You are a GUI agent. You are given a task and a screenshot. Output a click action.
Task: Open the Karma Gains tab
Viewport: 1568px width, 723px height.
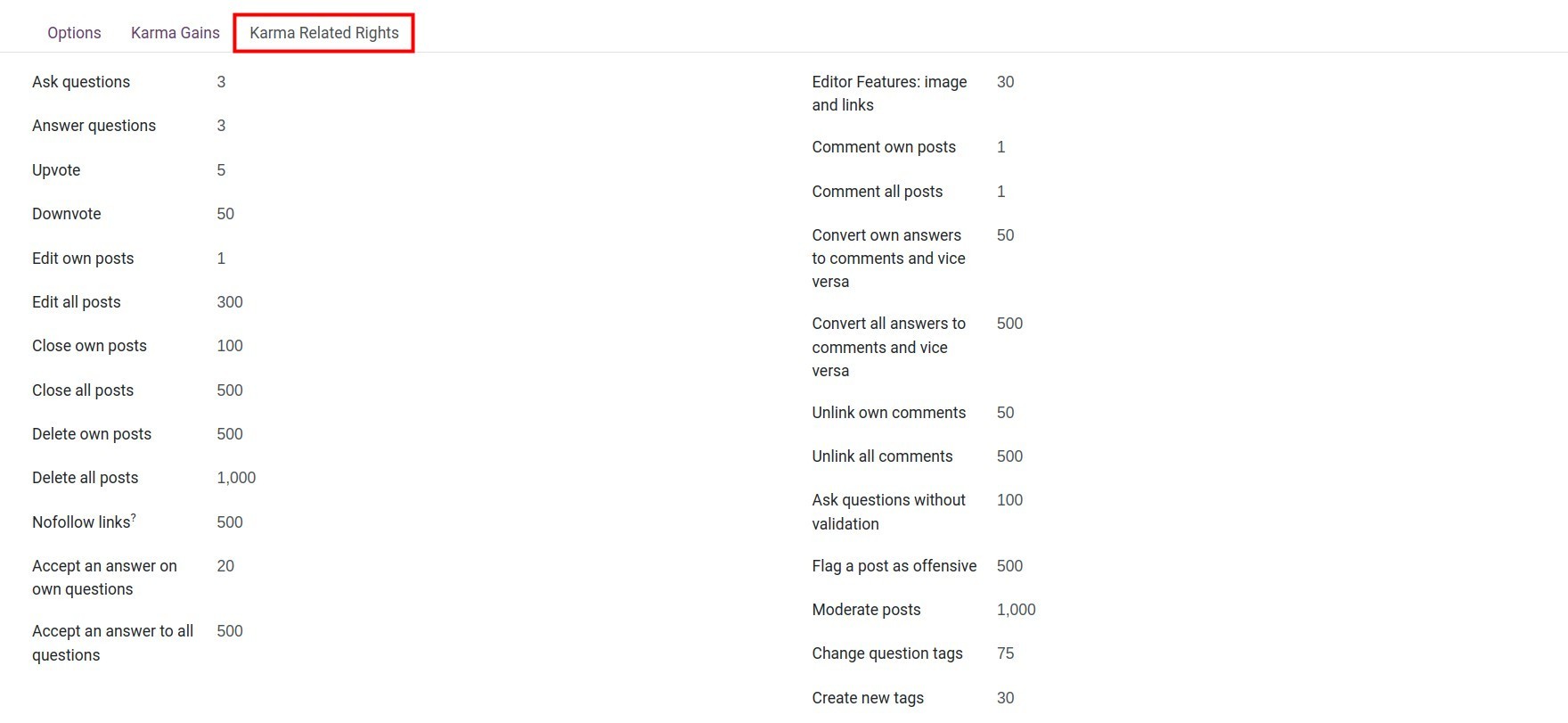tap(175, 33)
